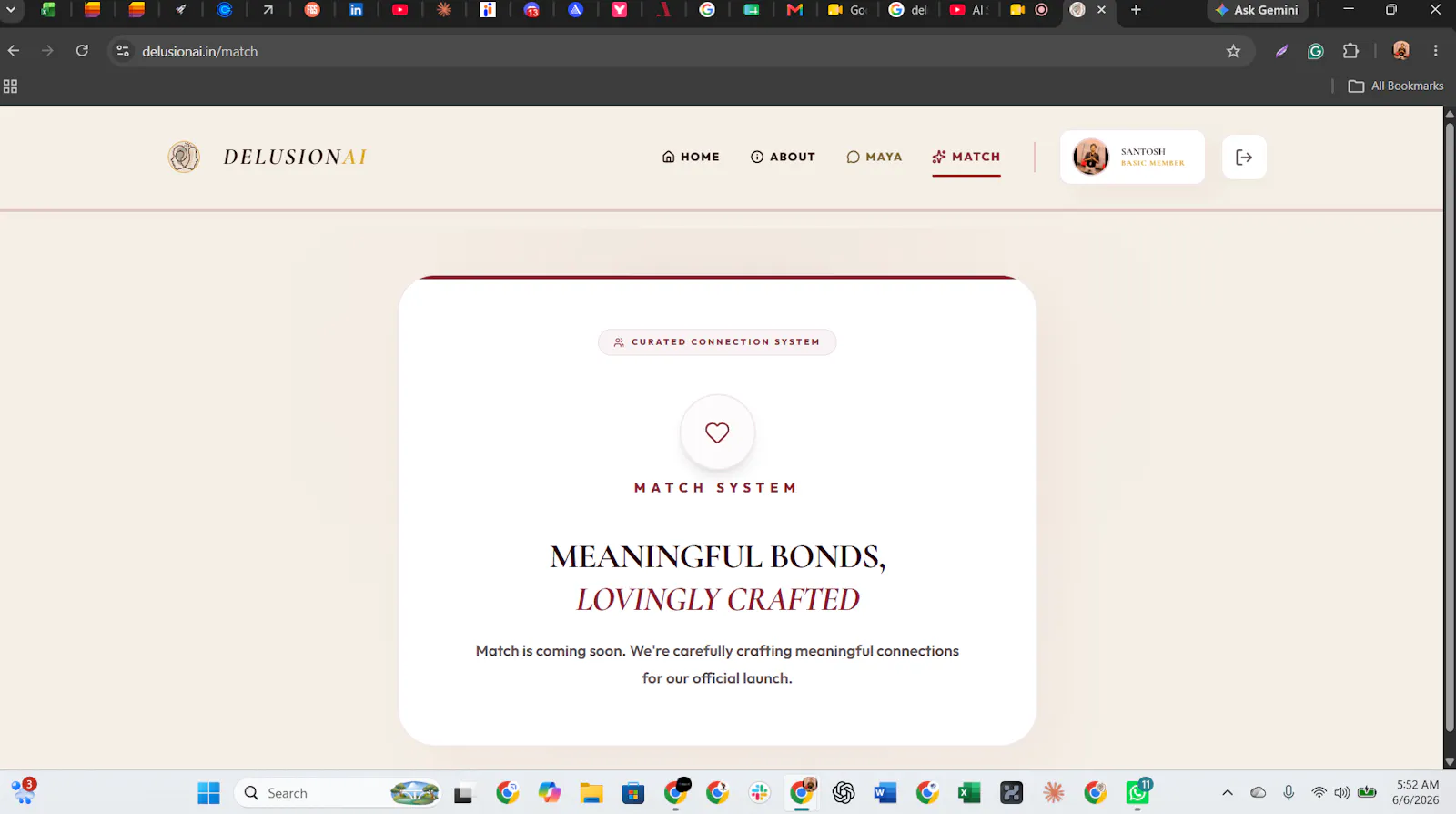Open the Chrome profile avatar

coord(1401,51)
